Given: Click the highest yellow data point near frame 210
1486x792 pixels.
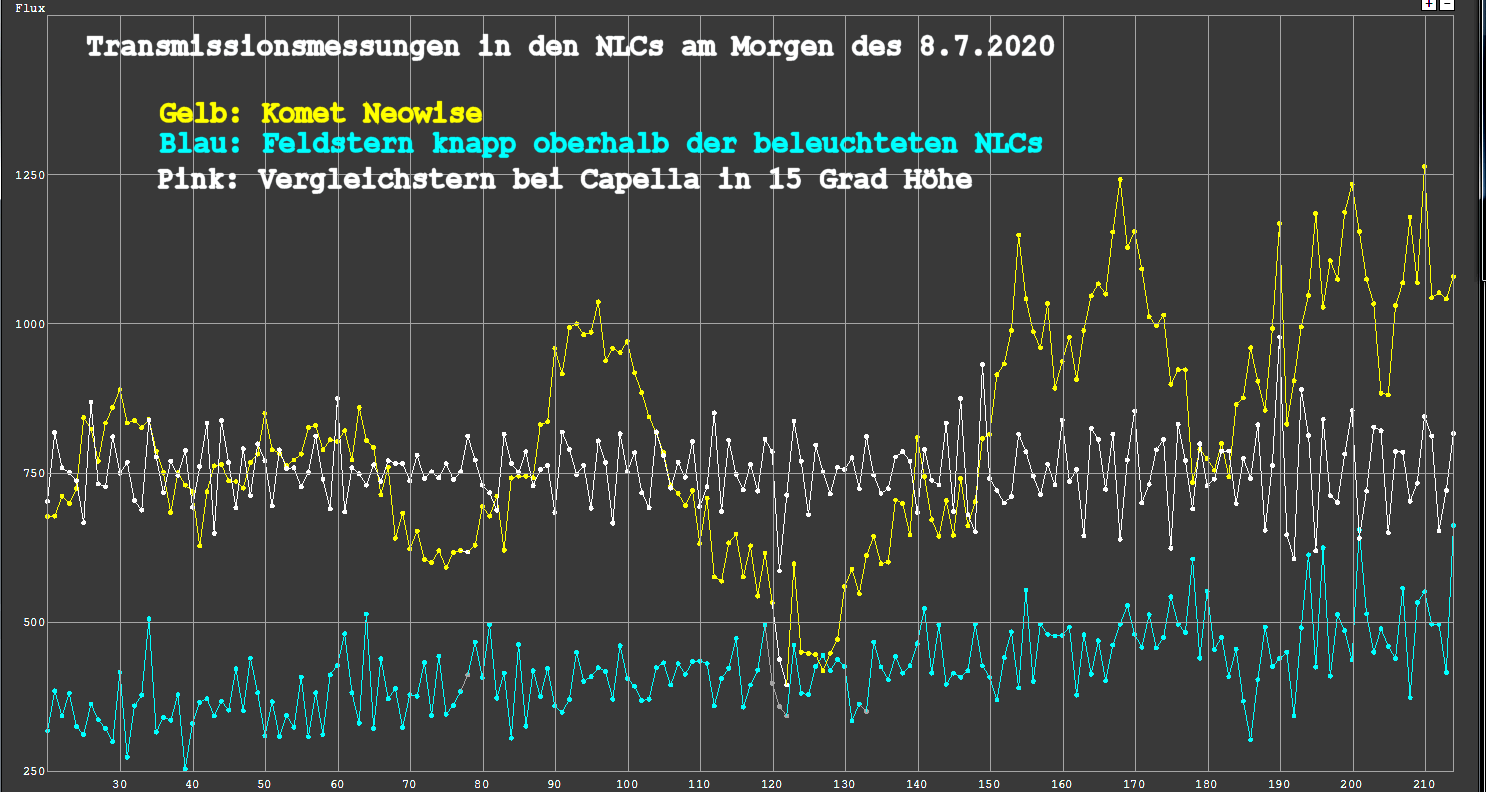Looking at the screenshot, I should tap(1424, 167).
